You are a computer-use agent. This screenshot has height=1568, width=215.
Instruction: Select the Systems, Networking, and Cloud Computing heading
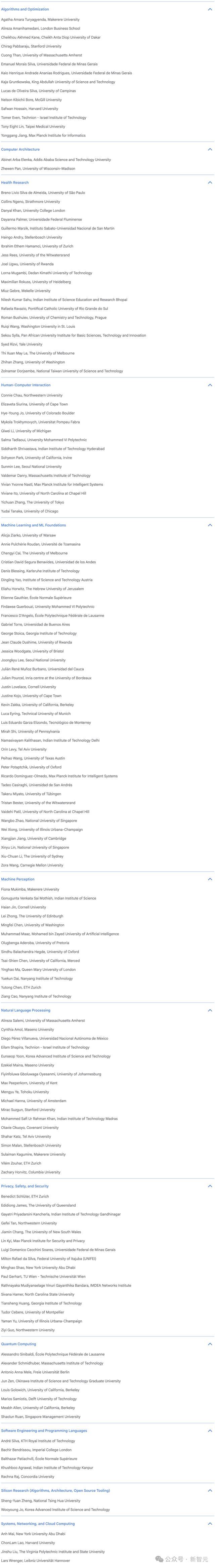38,1524
